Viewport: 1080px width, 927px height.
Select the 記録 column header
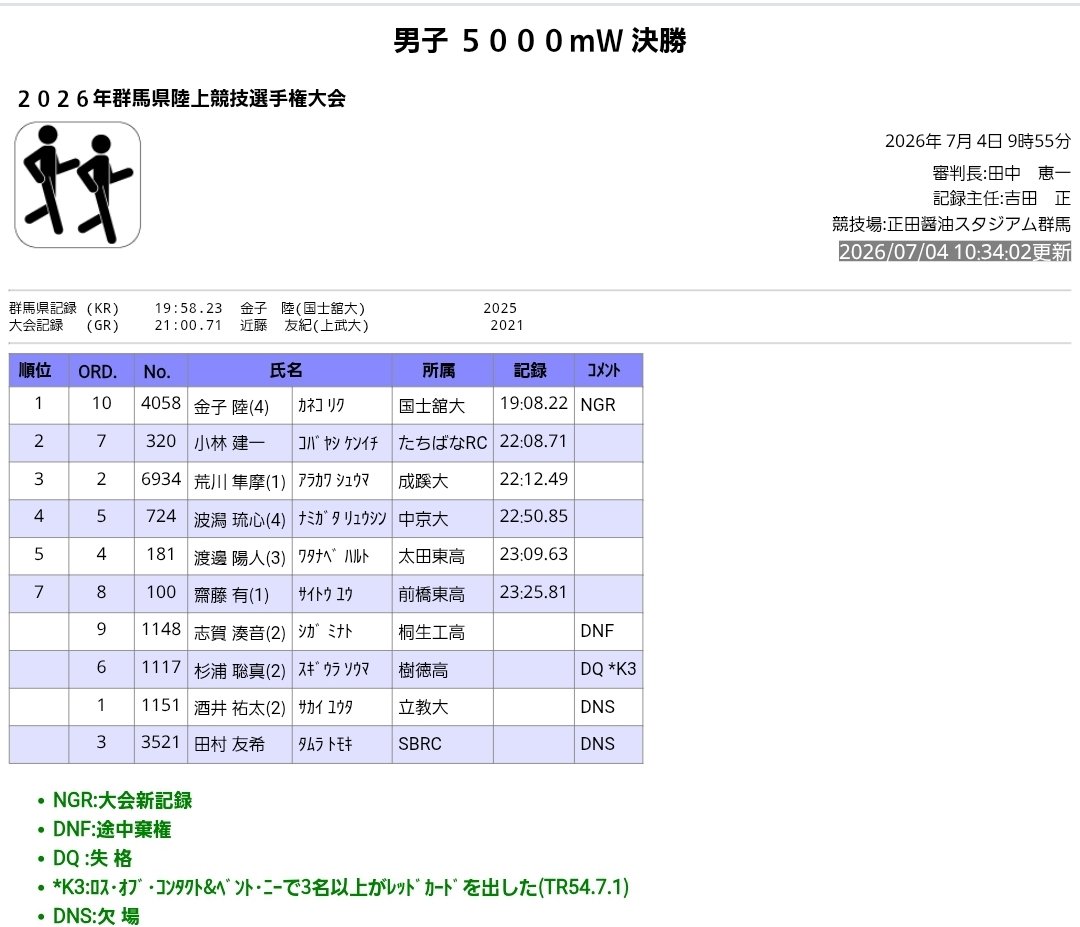533,371
